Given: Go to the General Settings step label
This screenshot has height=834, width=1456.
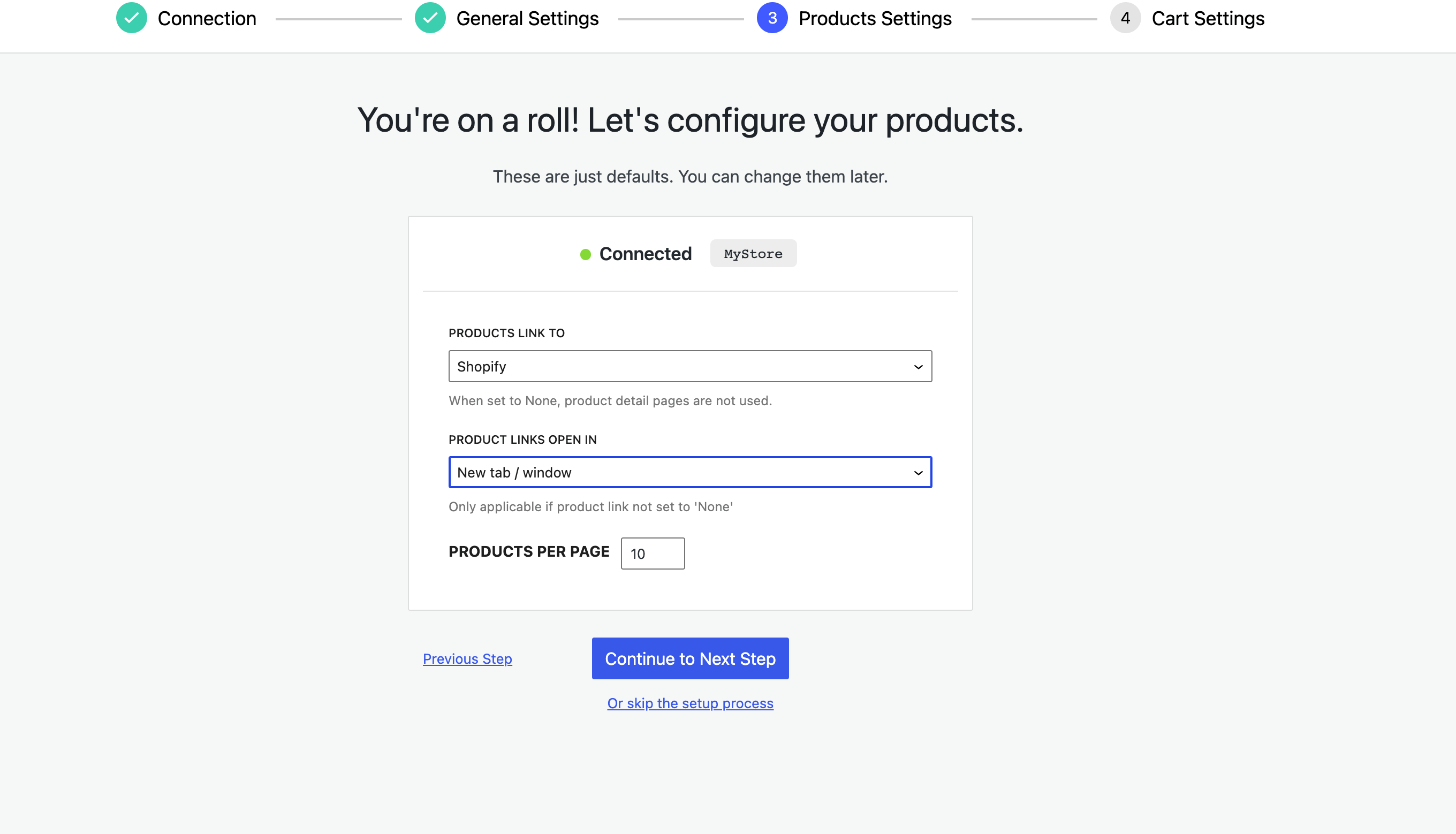Looking at the screenshot, I should coord(527,18).
